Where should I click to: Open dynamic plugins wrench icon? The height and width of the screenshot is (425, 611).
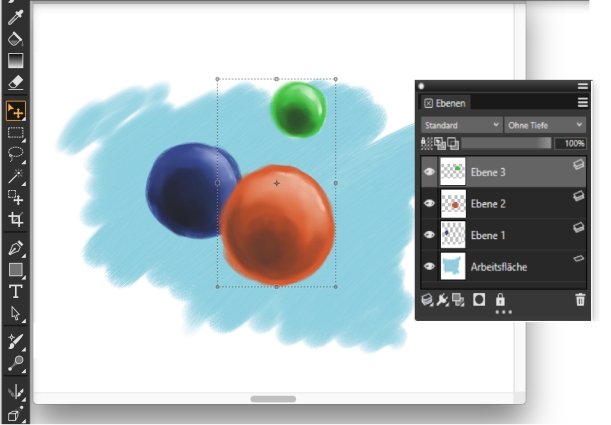click(443, 300)
